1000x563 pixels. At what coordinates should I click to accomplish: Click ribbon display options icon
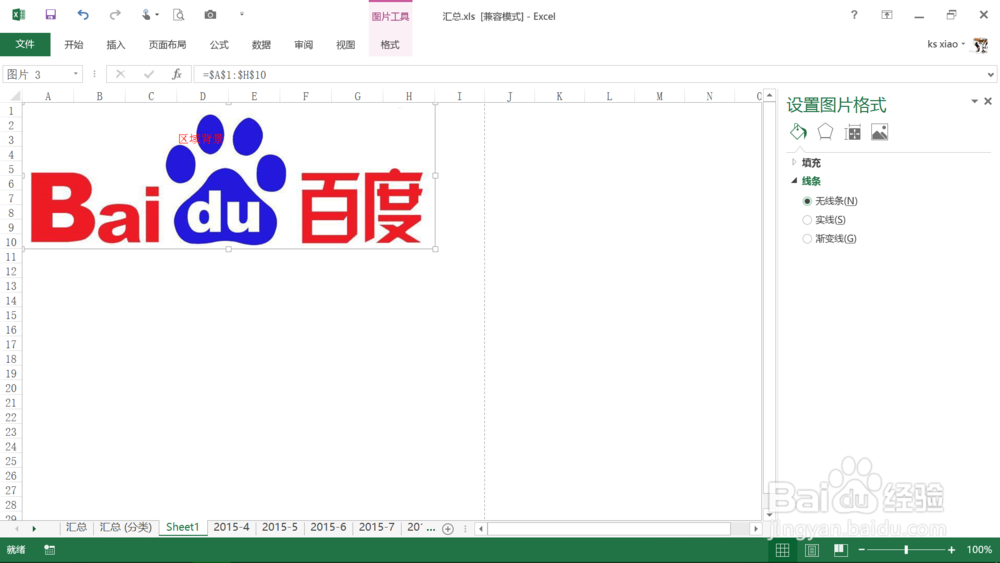point(887,15)
